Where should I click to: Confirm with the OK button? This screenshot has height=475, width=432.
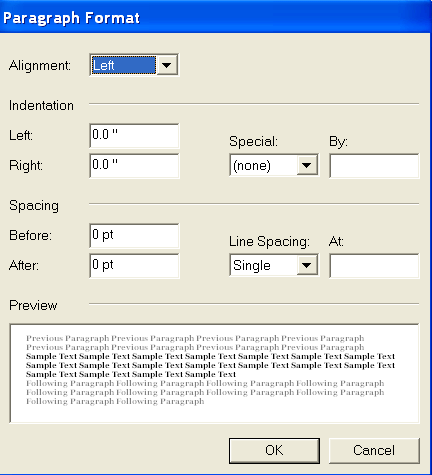pyautogui.click(x=274, y=451)
